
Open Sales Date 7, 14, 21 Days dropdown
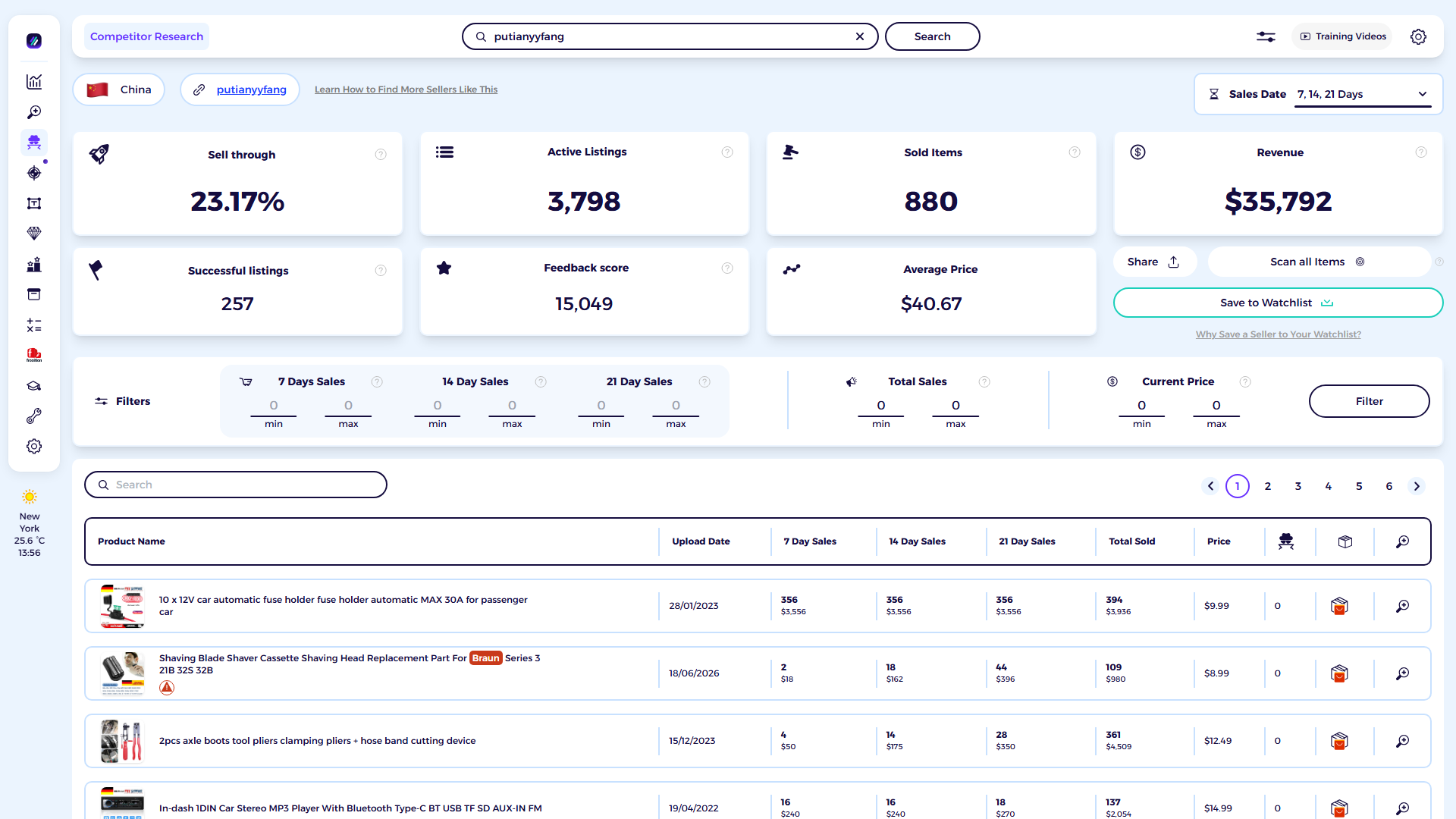coord(1363,94)
